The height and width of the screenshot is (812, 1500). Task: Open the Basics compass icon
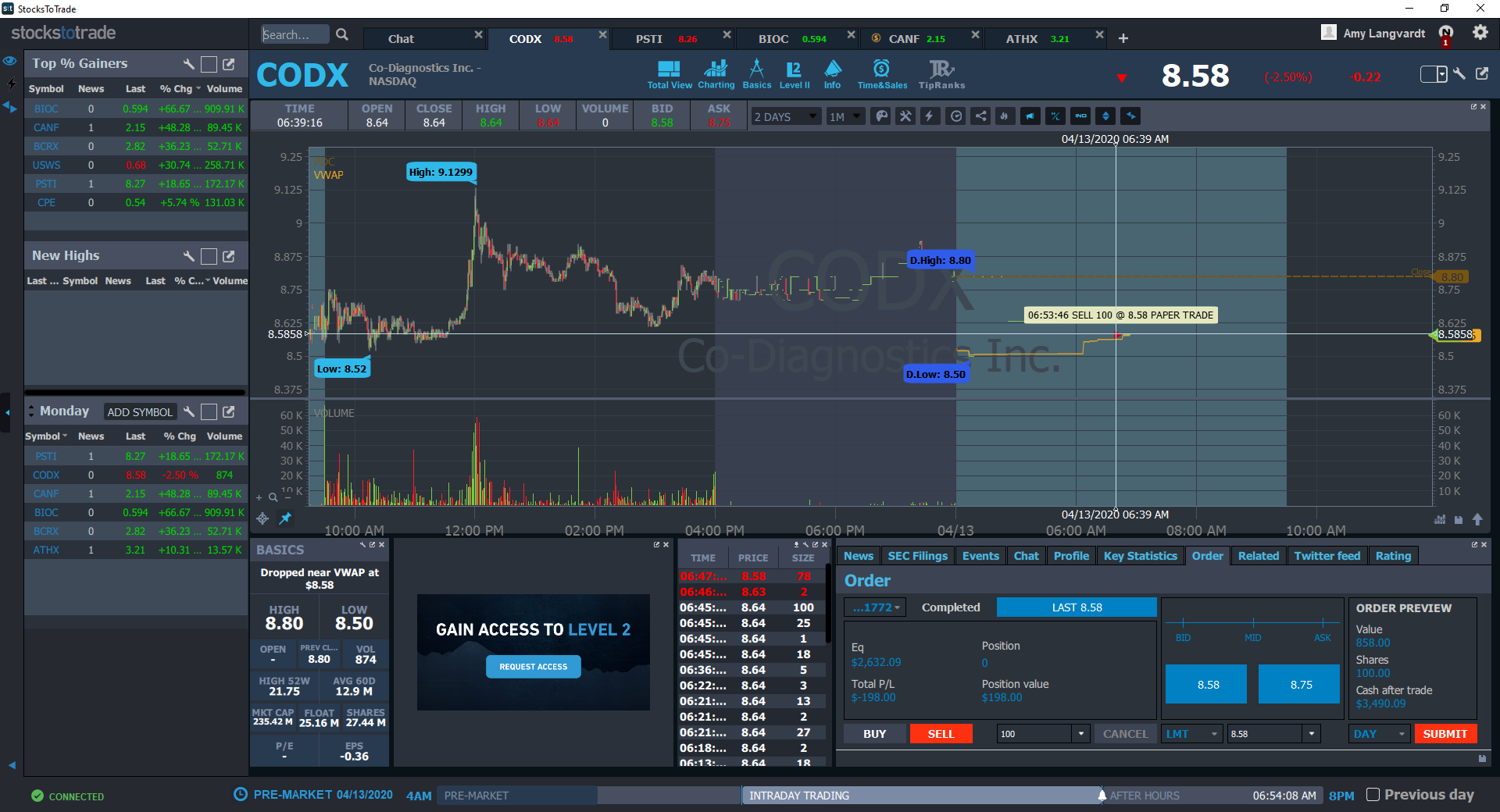coord(756,75)
